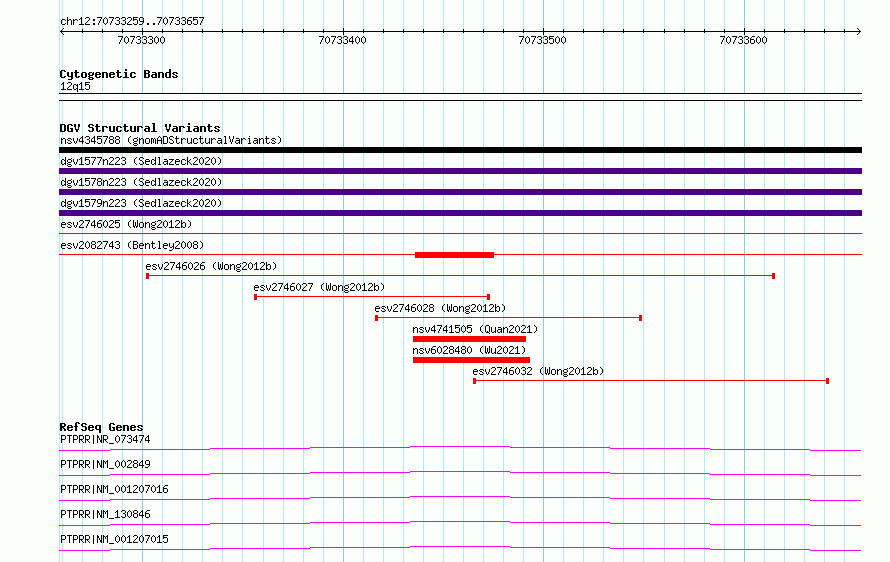Click the Cytogenetic Bands track title
The height and width of the screenshot is (562, 890).
[119, 74]
